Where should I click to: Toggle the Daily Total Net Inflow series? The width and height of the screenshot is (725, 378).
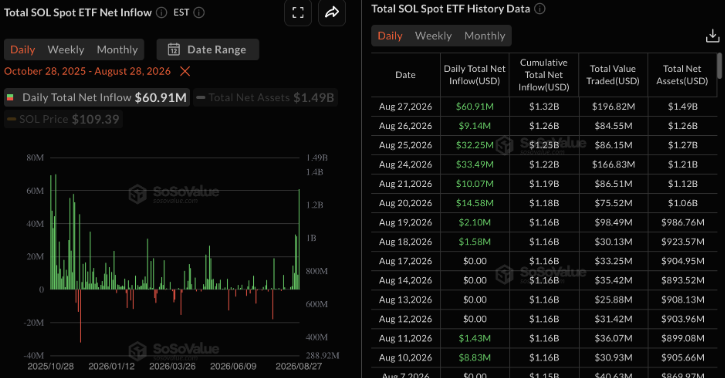coord(97,98)
